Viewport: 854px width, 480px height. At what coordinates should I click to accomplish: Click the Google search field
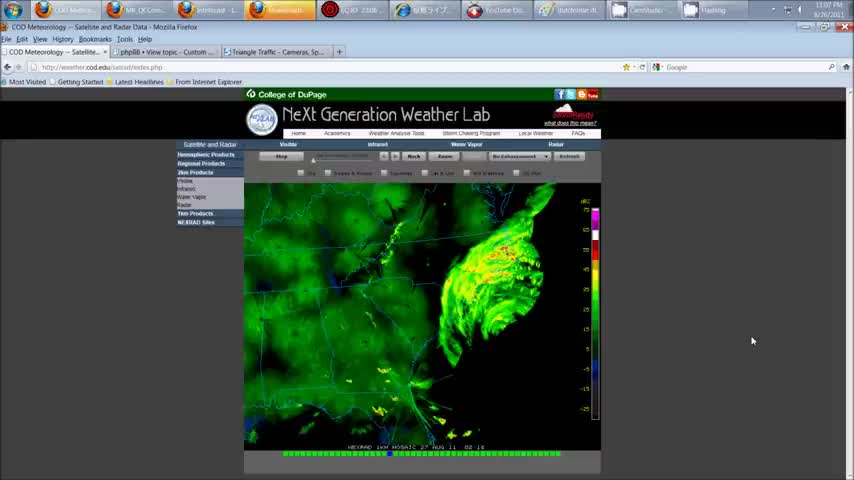[x=745, y=67]
